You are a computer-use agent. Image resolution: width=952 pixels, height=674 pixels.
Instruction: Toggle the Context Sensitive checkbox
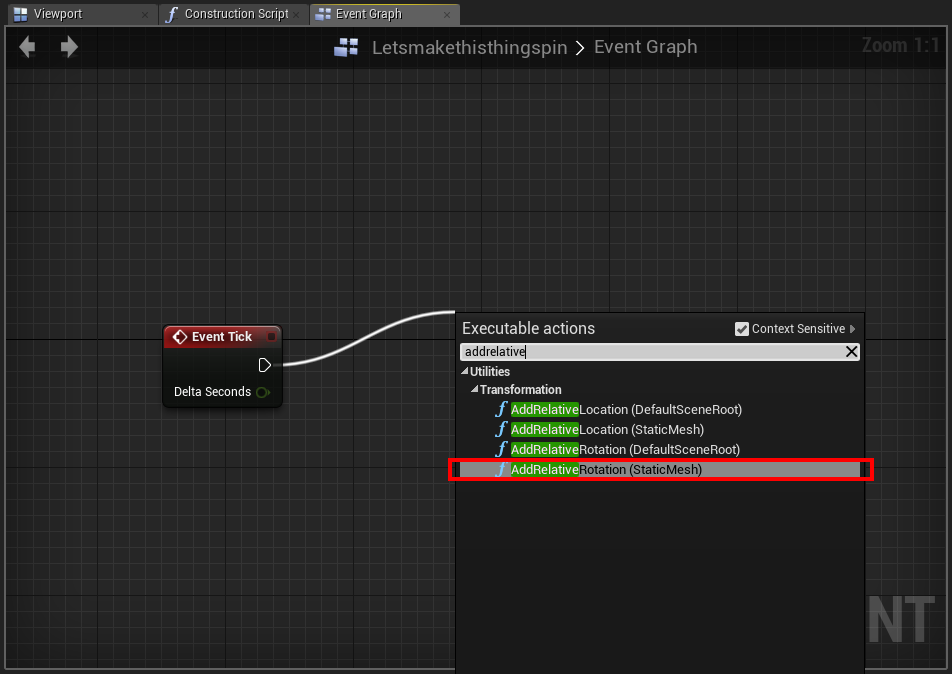pyautogui.click(x=741, y=329)
